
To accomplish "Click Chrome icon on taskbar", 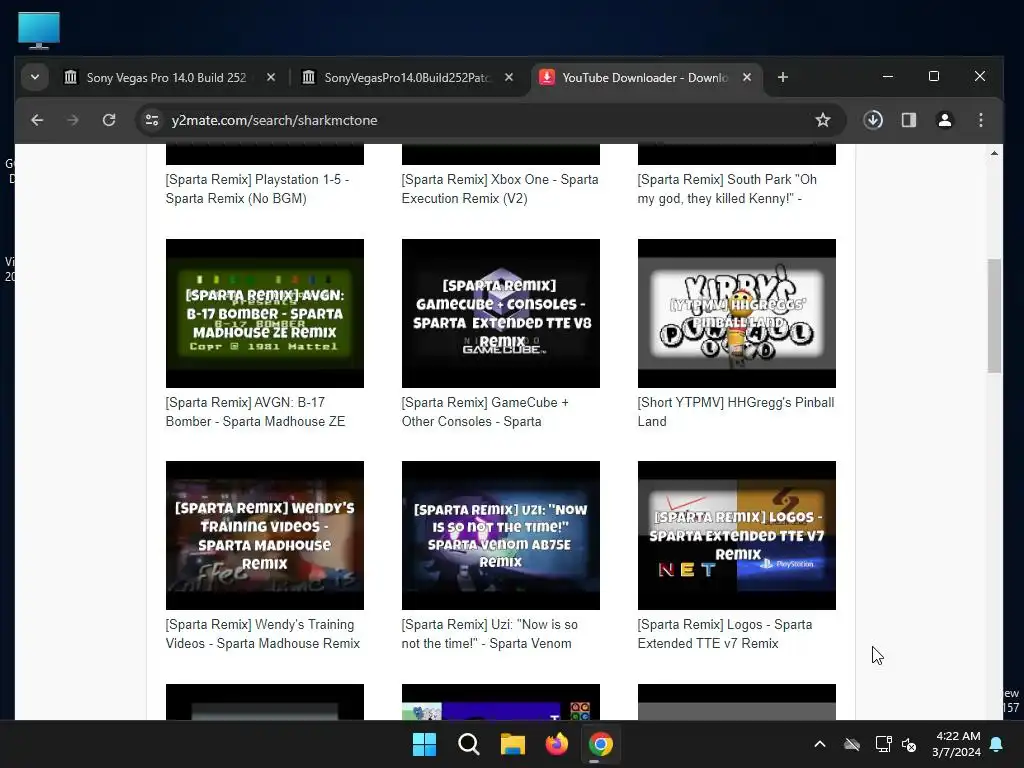I will [x=600, y=744].
